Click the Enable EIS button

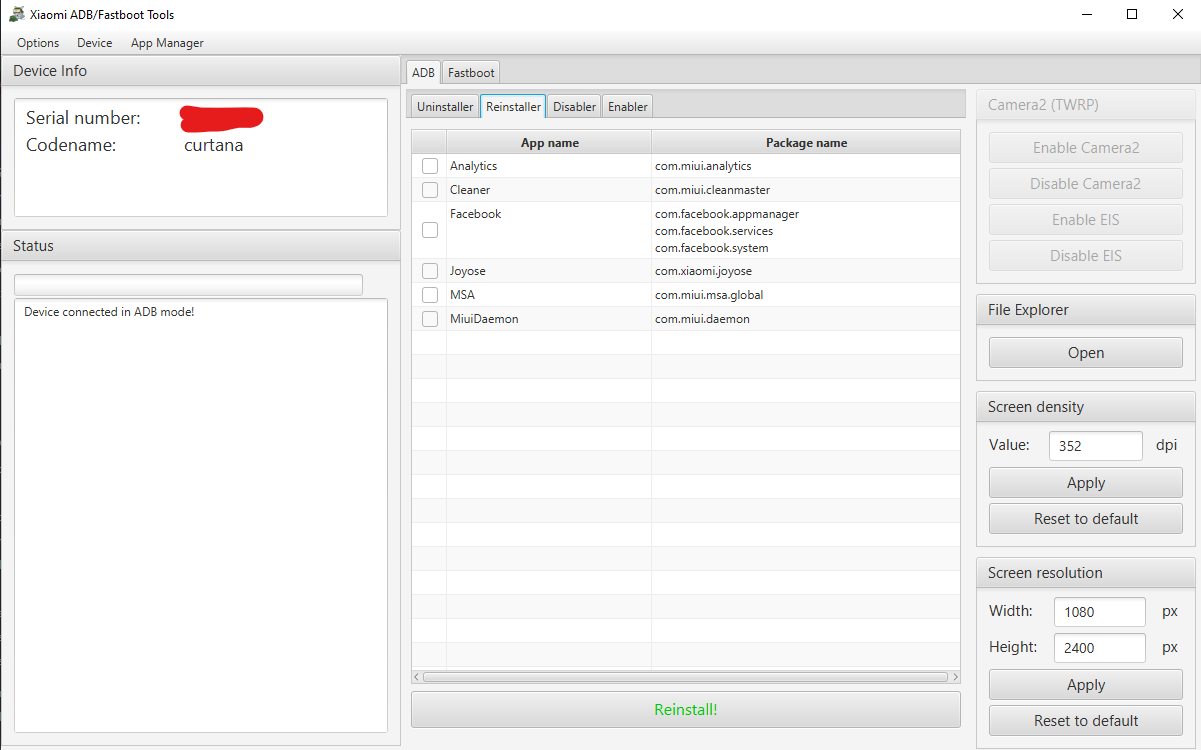coord(1086,220)
